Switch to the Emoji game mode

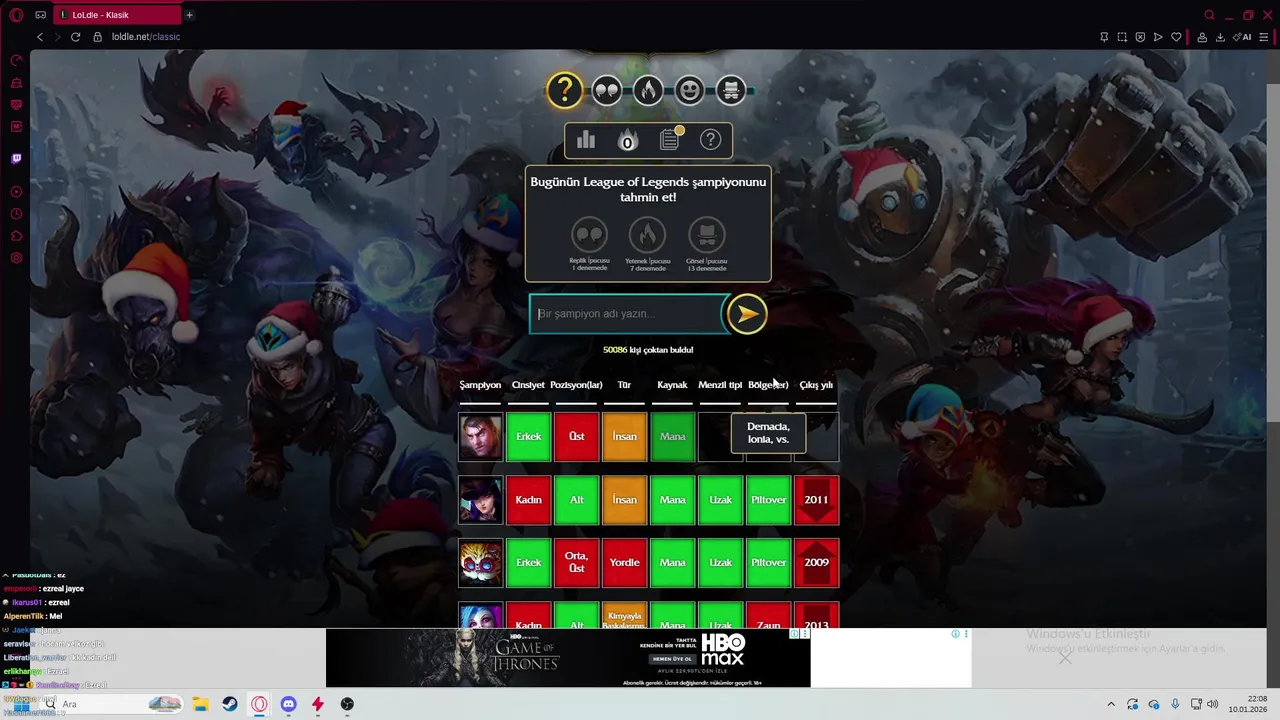(689, 91)
